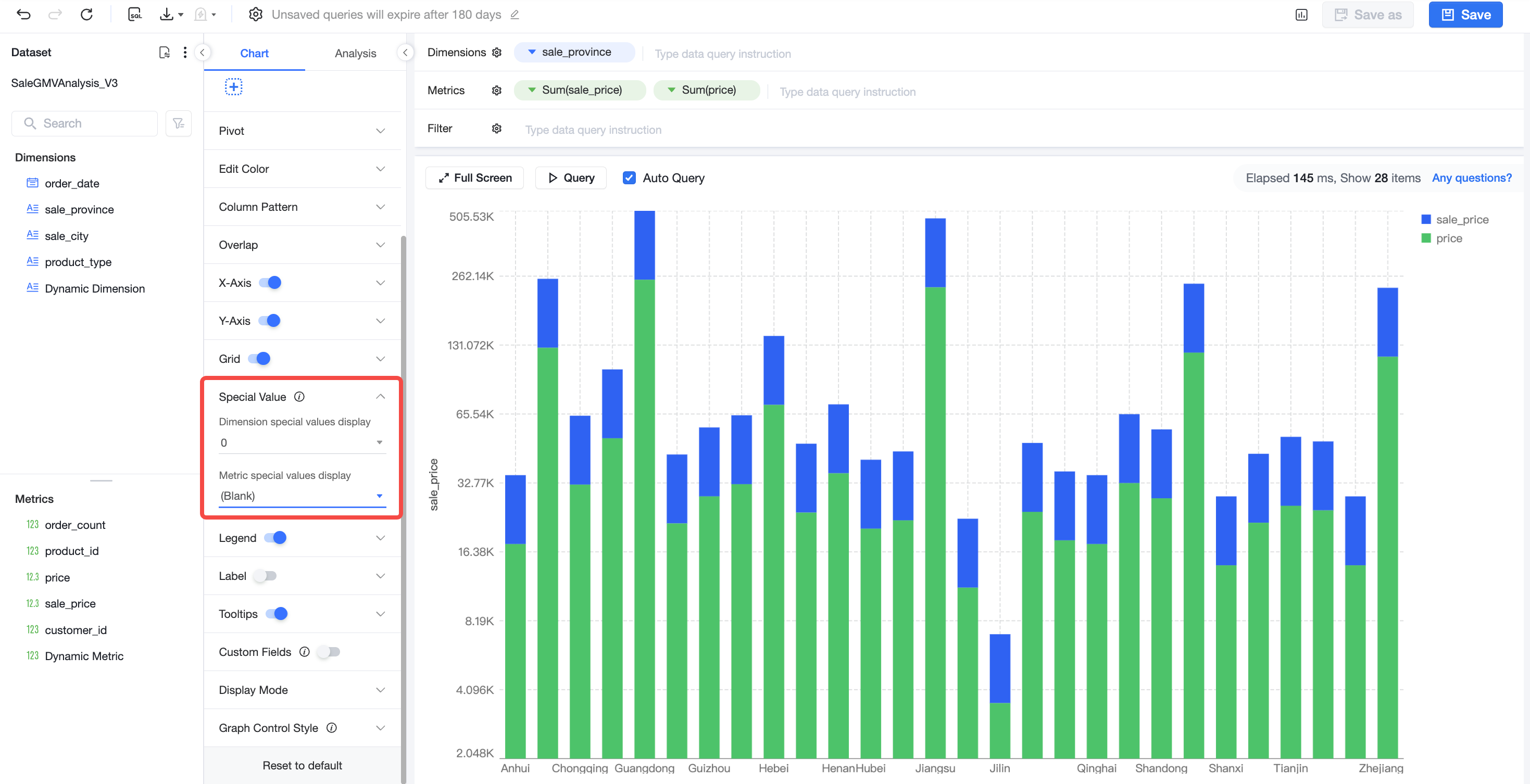
Task: Open Dimensions settings gear icon
Action: click(x=496, y=52)
